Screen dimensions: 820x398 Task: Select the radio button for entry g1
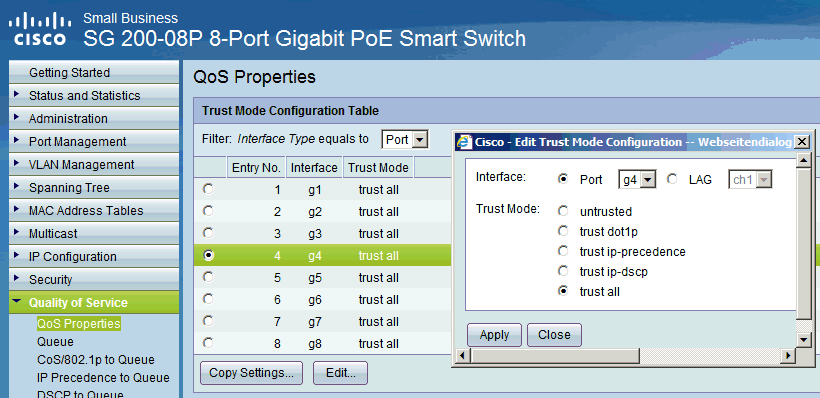(208, 190)
